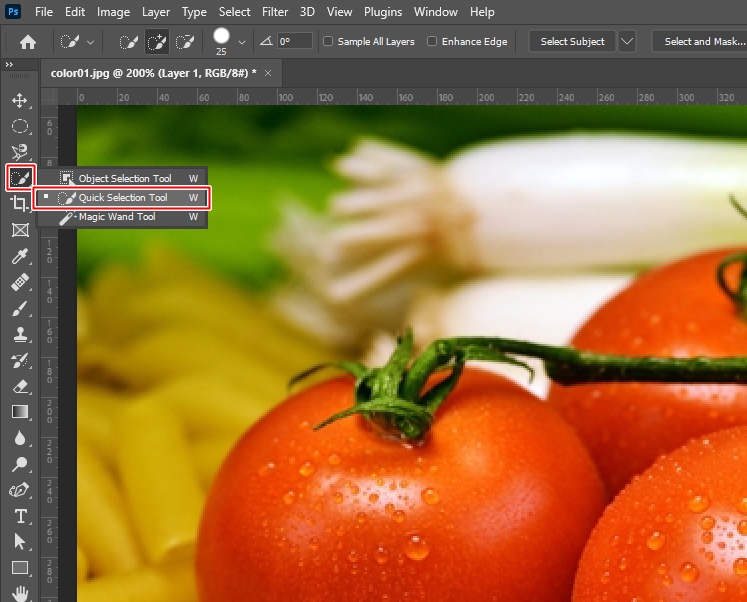Viewport: 747px width, 602px height.
Task: Open the Select Subject dropdown arrow
Action: pos(627,41)
